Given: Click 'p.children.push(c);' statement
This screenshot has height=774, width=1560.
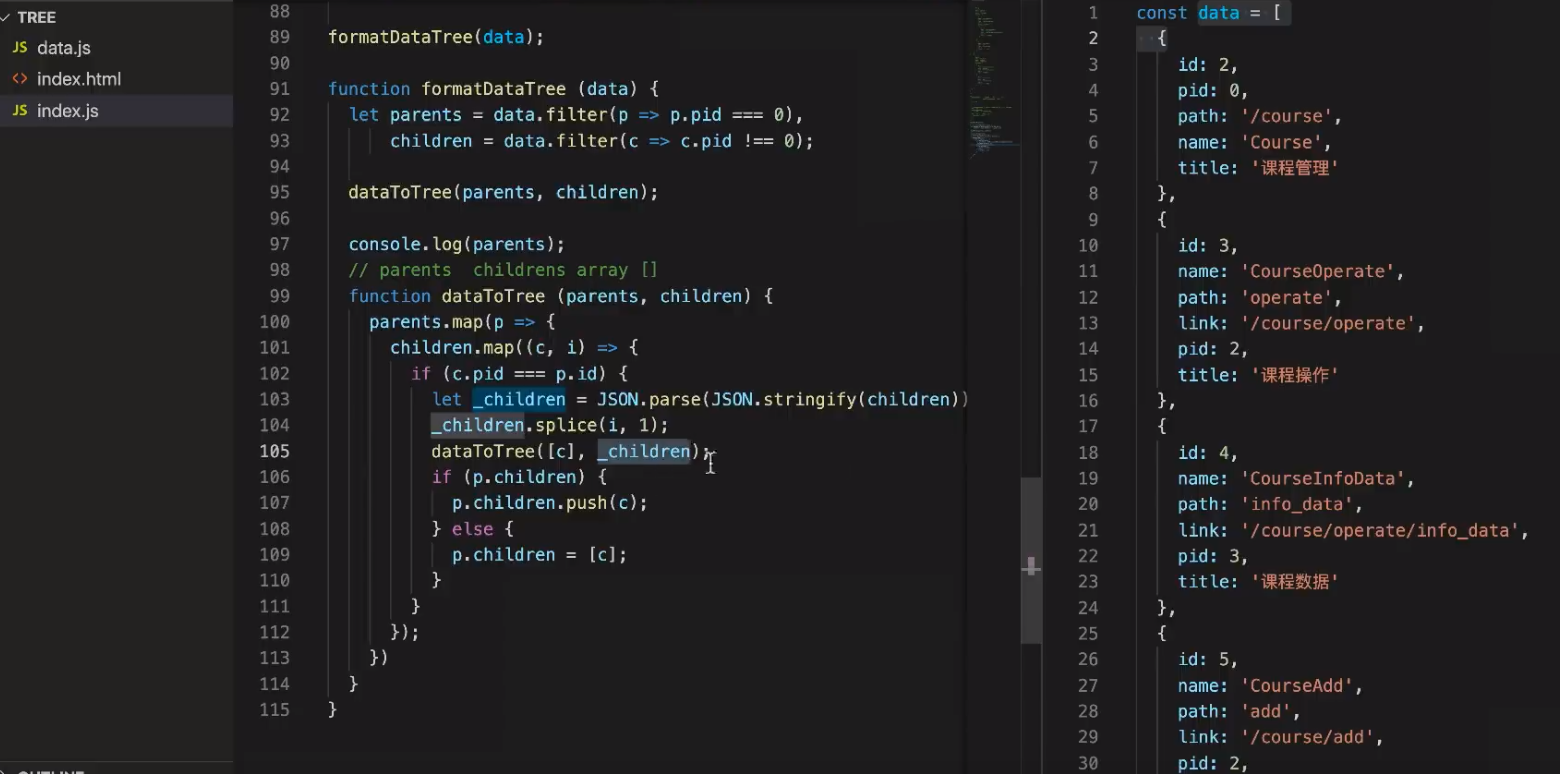Looking at the screenshot, I should tap(550, 503).
